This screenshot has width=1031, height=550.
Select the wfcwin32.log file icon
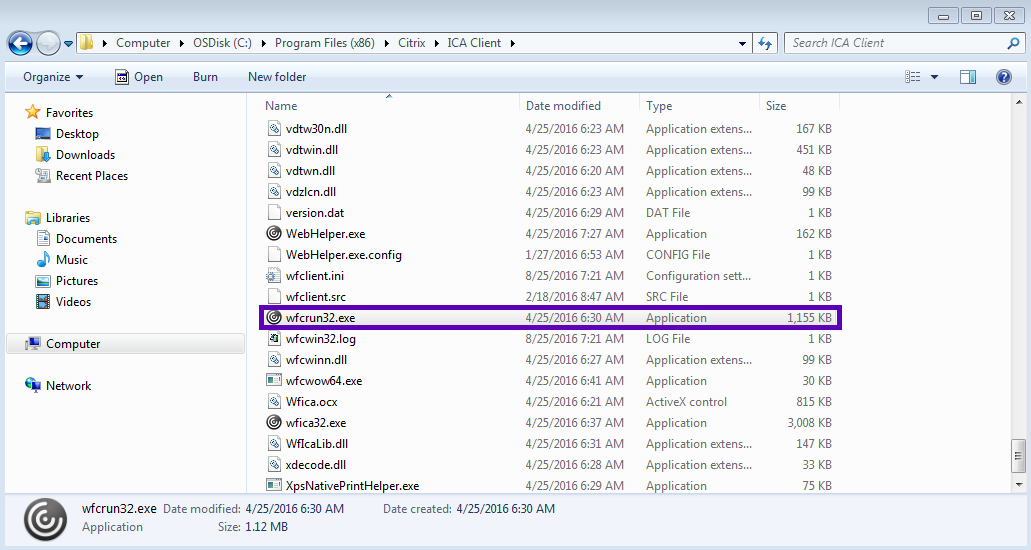click(x=274, y=339)
